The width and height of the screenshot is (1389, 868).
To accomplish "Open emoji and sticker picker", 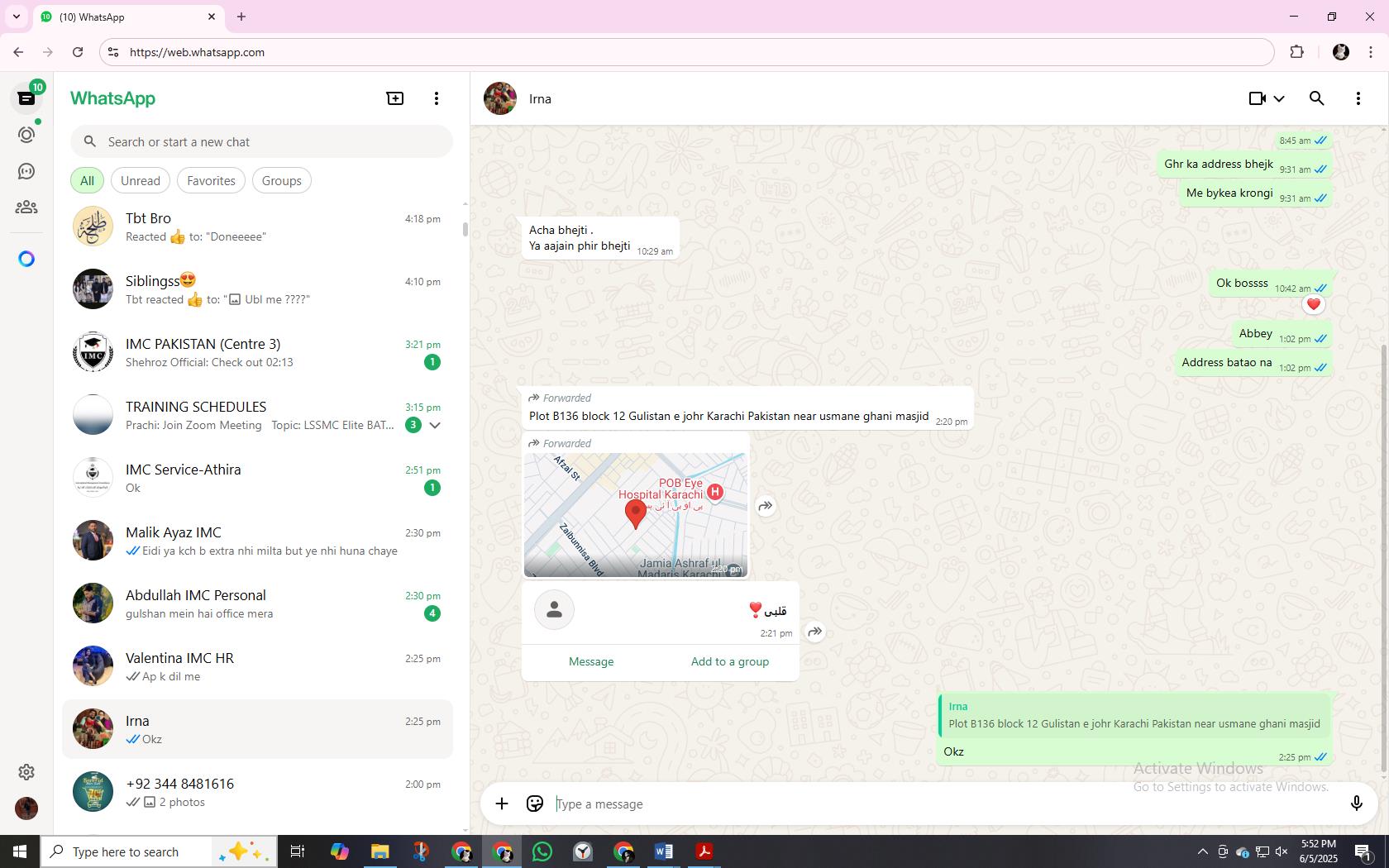I will (535, 804).
